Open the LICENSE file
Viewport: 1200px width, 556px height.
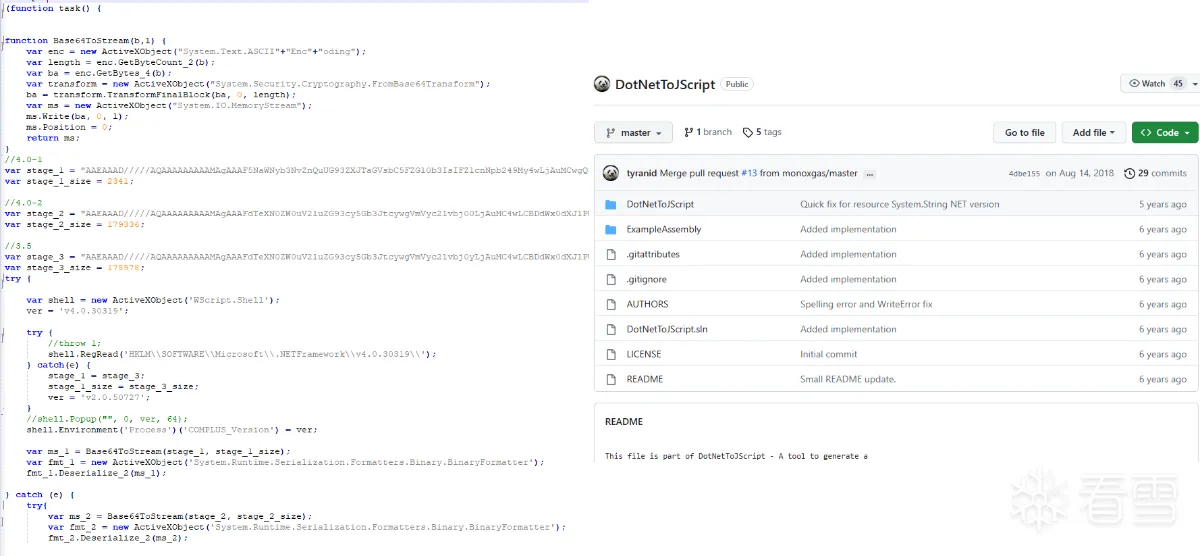(x=644, y=354)
